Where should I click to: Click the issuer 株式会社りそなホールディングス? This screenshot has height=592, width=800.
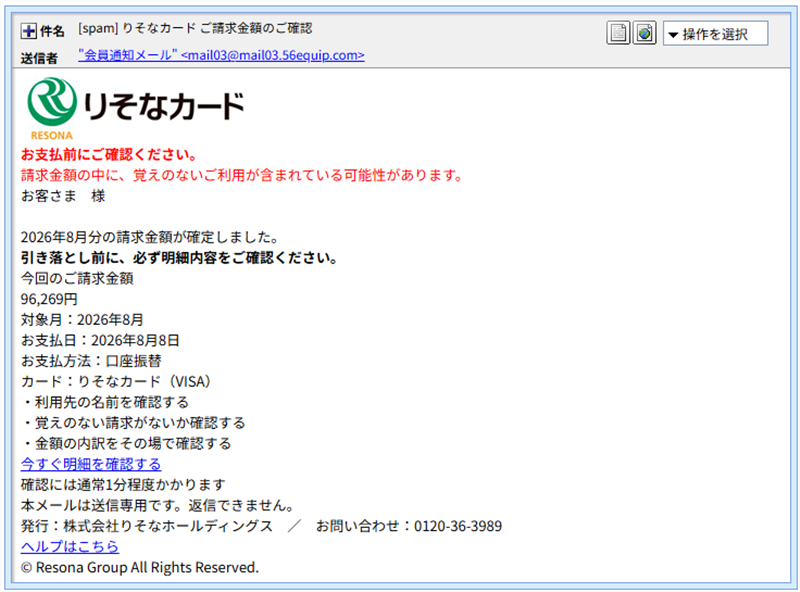click(168, 526)
